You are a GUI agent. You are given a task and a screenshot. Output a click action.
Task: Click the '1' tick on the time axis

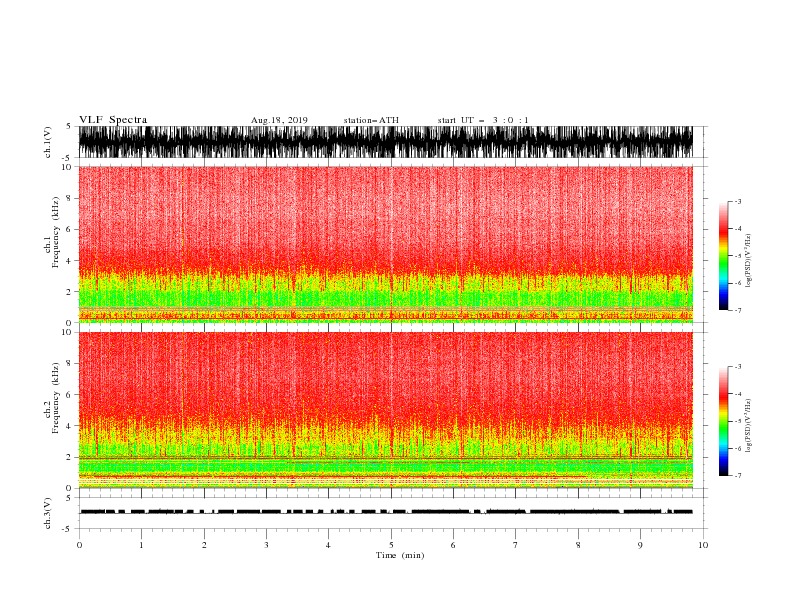pos(141,545)
